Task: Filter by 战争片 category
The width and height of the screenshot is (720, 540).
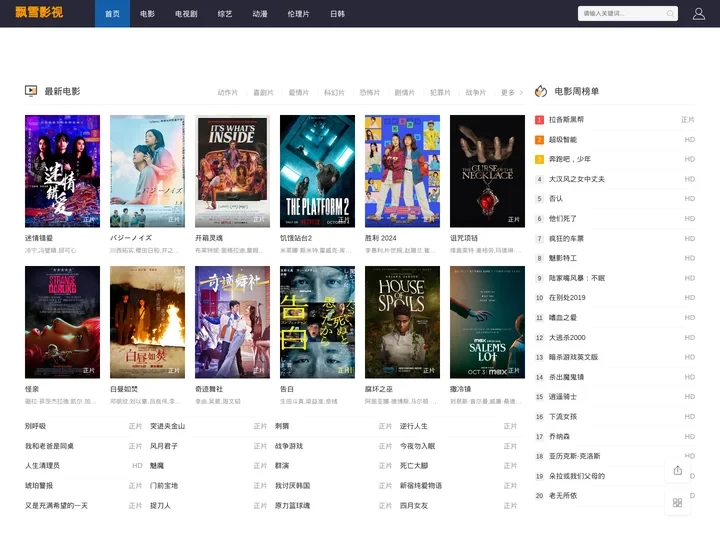Action: point(475,92)
